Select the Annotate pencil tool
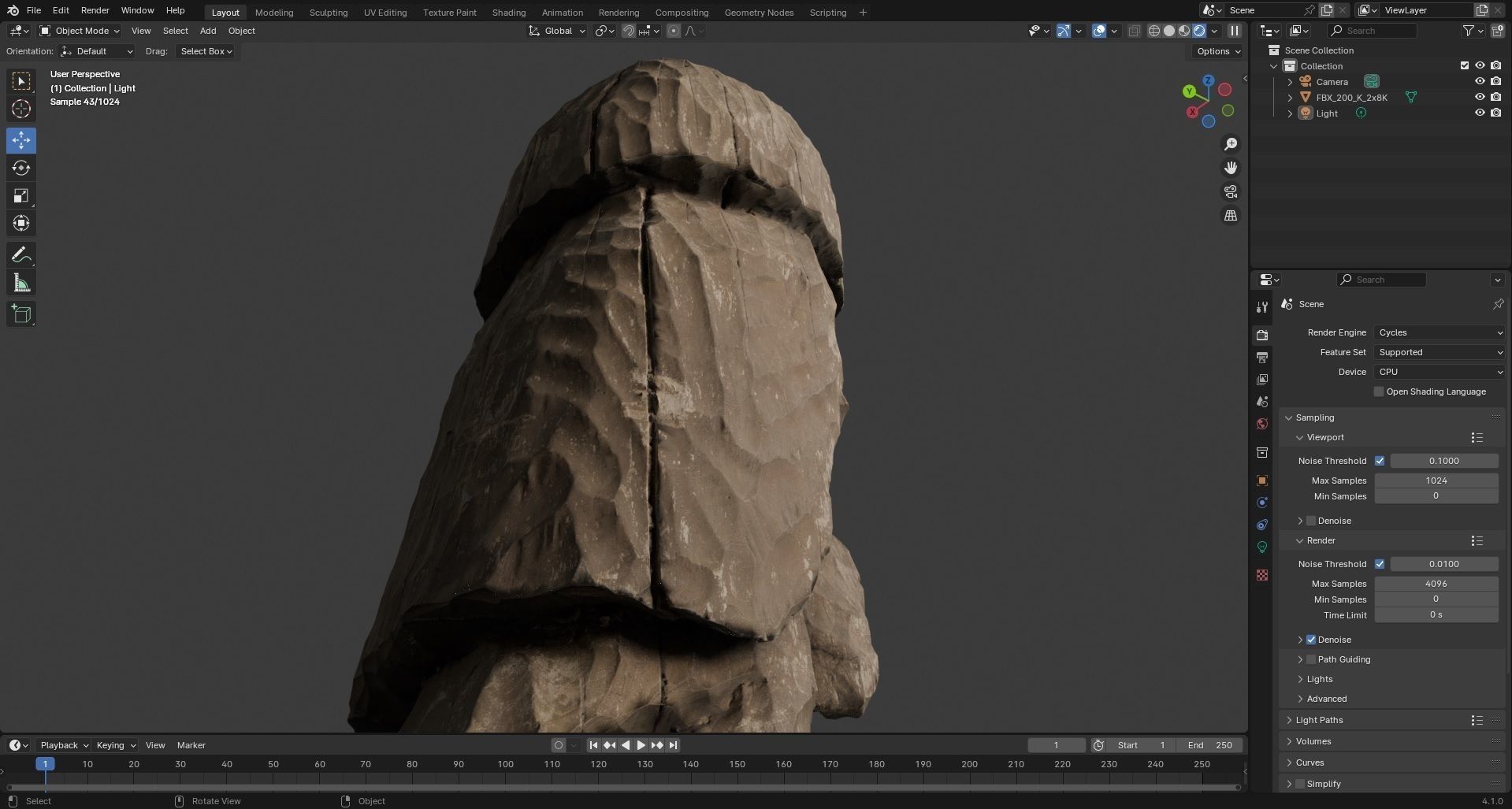The width and height of the screenshot is (1512, 809). 21,255
